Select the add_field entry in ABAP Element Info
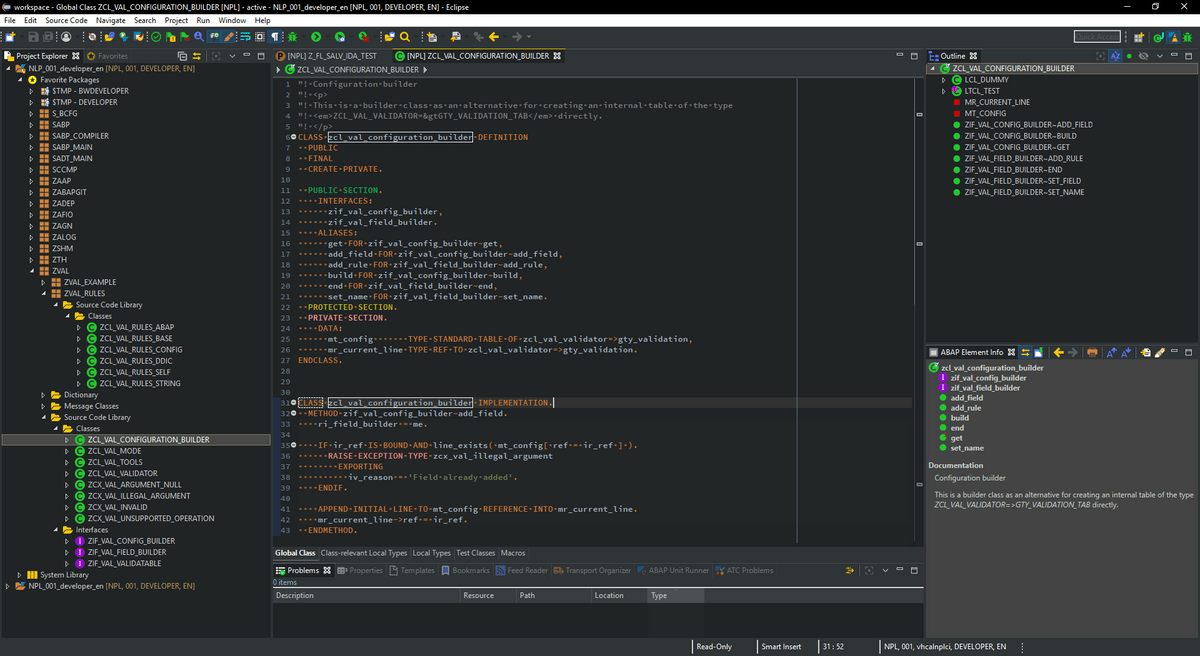Viewport: 1200px width, 656px height. [966, 398]
